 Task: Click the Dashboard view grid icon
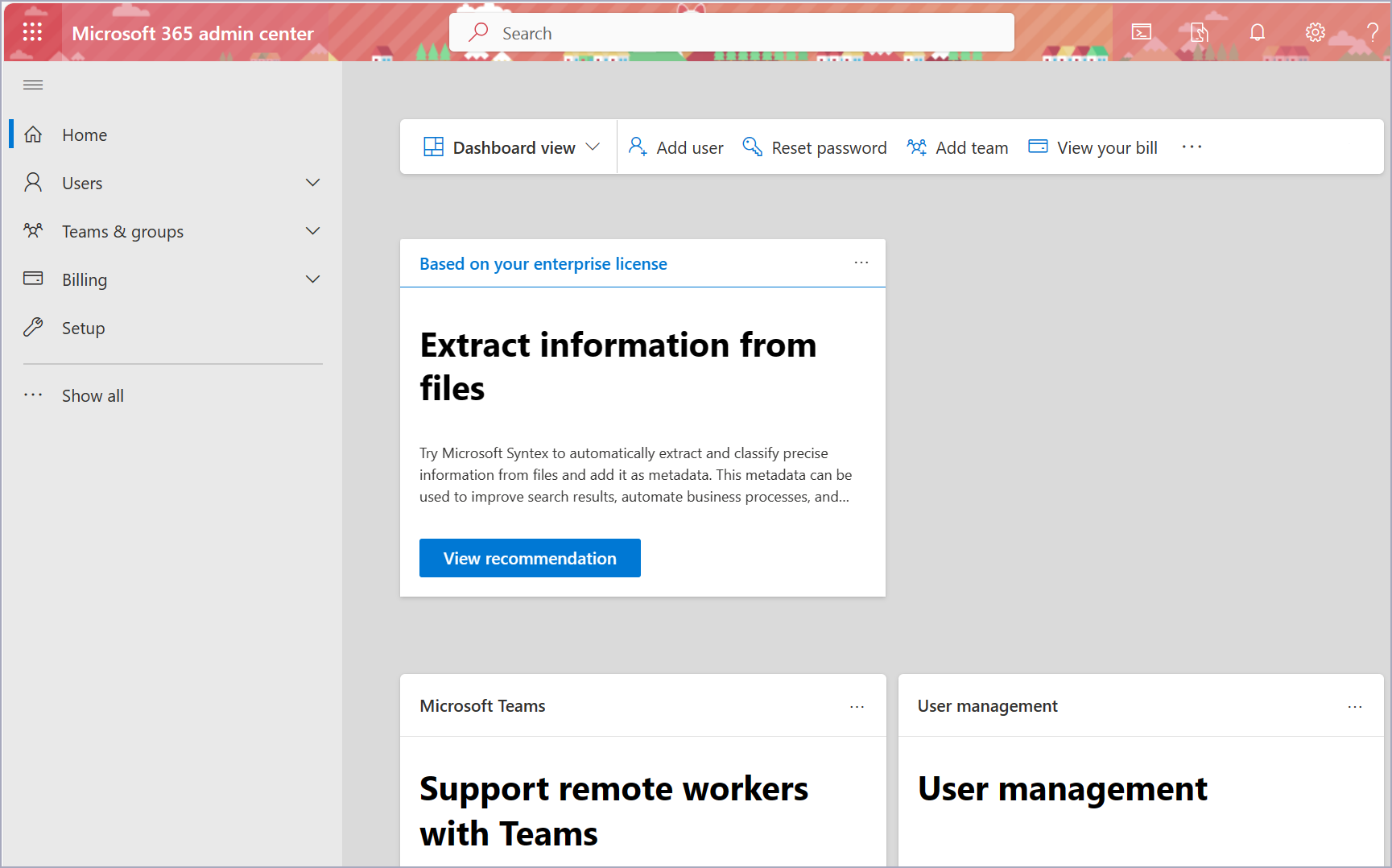point(433,147)
